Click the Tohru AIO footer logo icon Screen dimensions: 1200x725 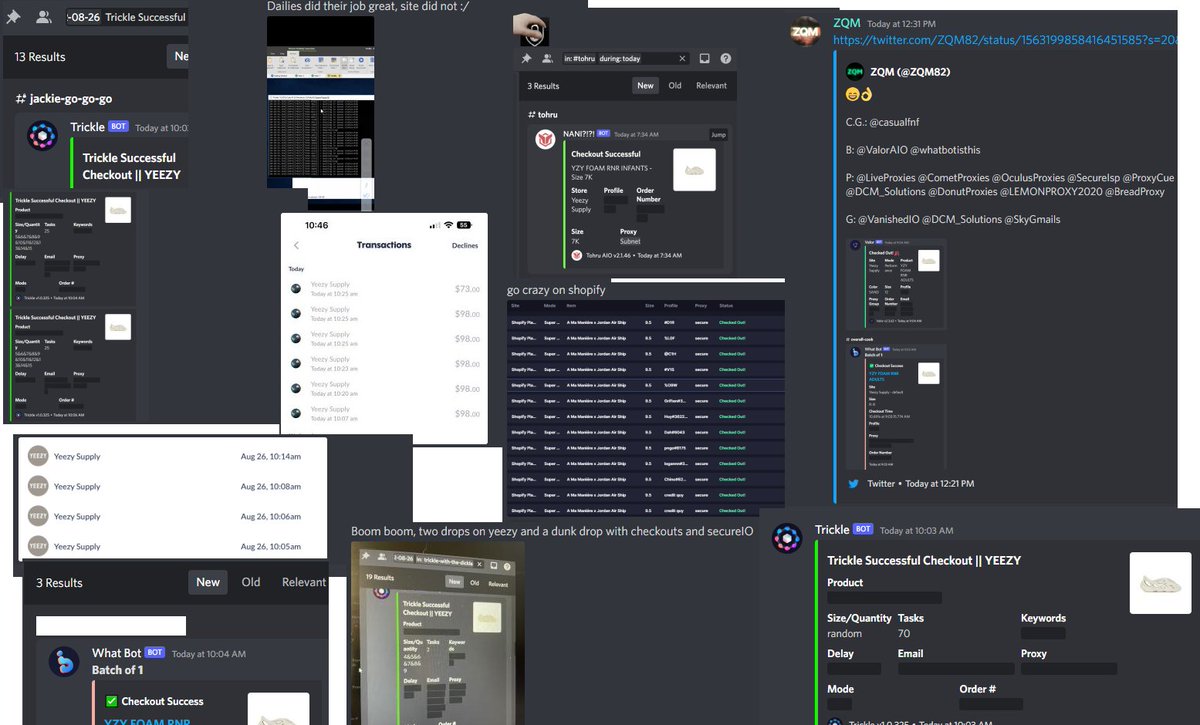[576, 256]
